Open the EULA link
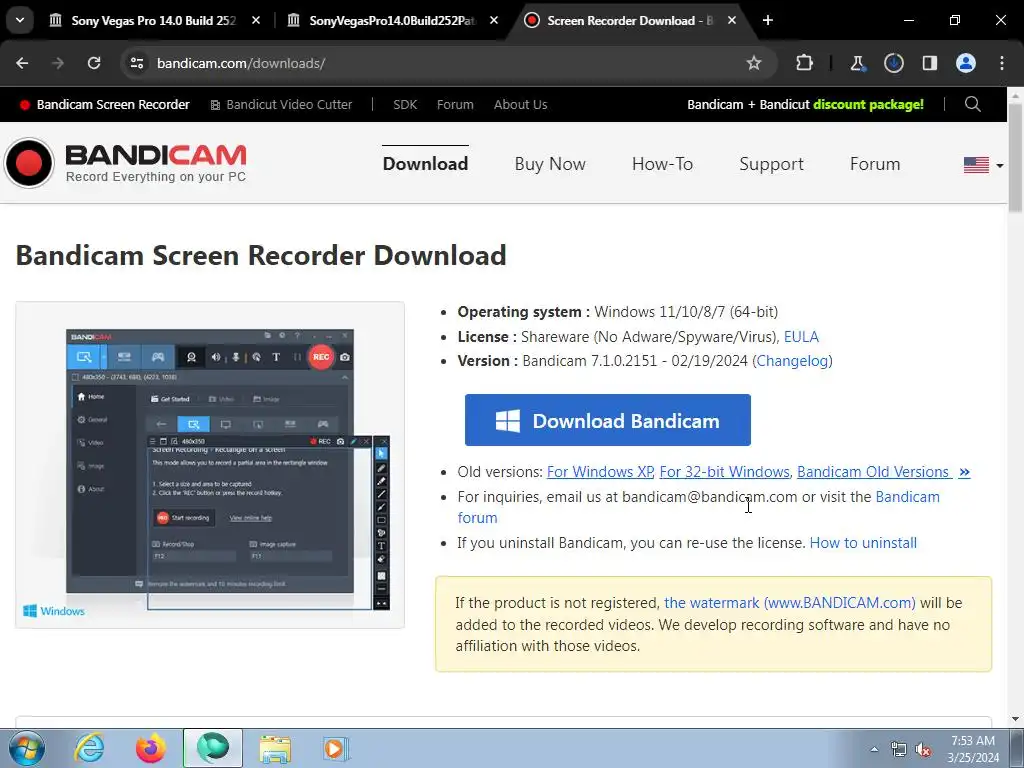The width and height of the screenshot is (1024, 768). (x=801, y=337)
